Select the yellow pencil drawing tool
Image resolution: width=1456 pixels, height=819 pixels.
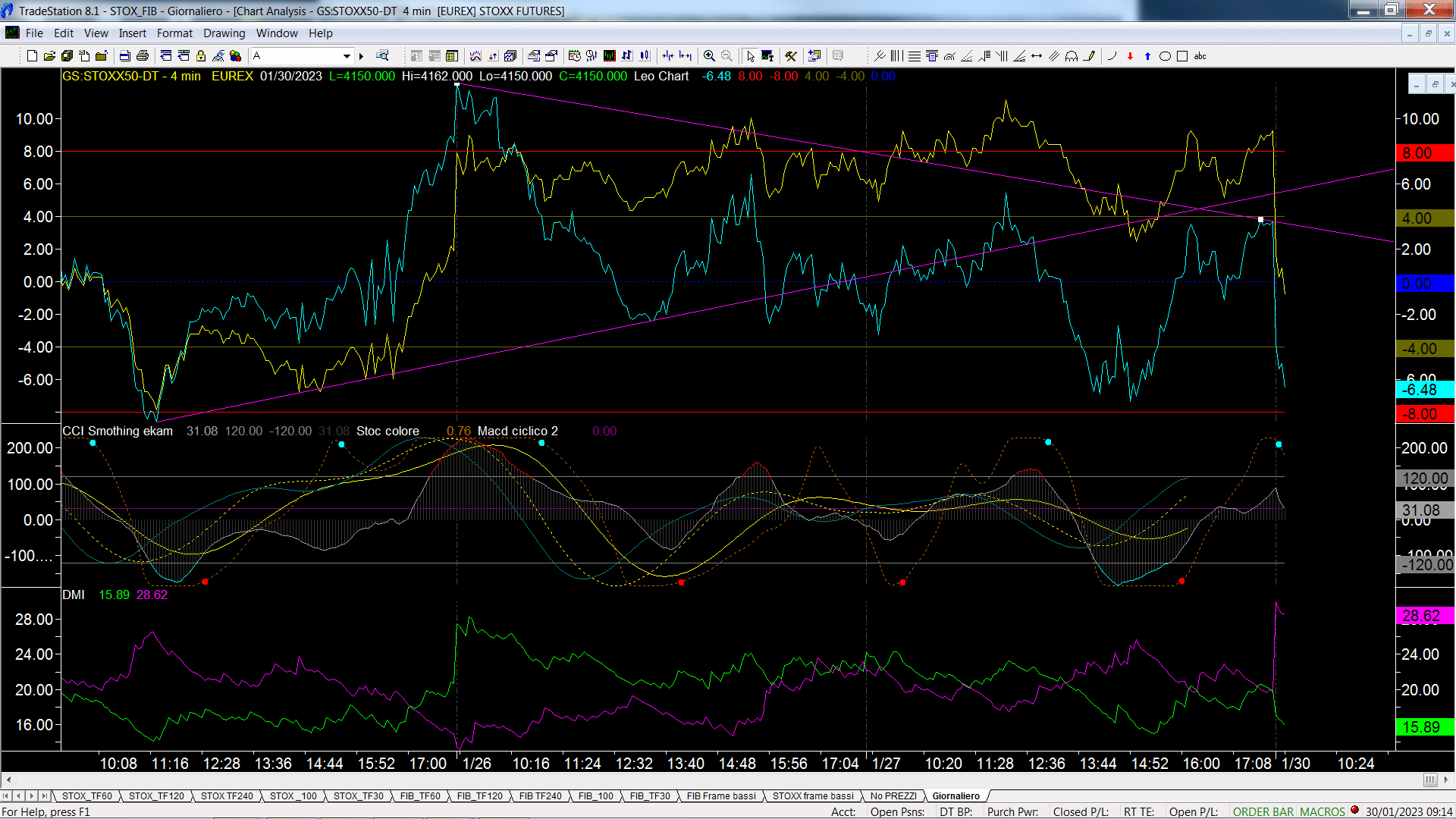(x=1090, y=56)
